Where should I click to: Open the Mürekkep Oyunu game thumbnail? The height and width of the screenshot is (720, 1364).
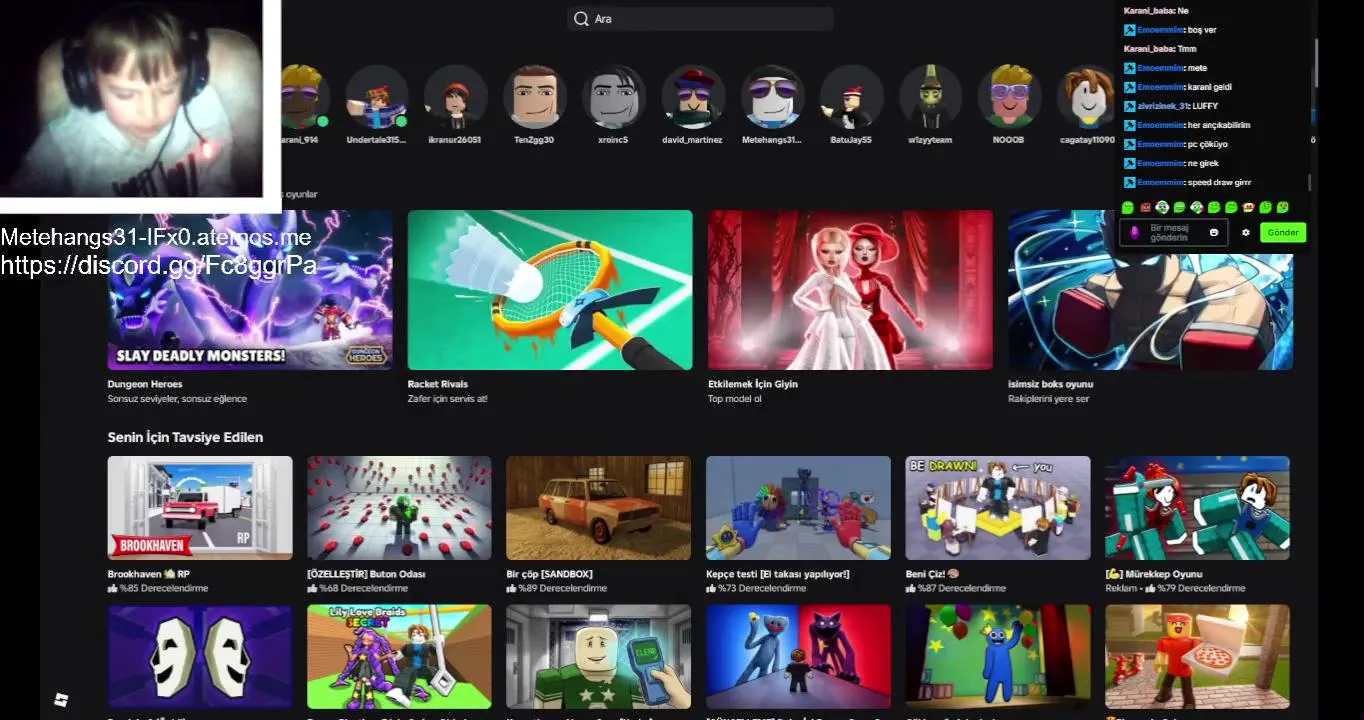1197,508
